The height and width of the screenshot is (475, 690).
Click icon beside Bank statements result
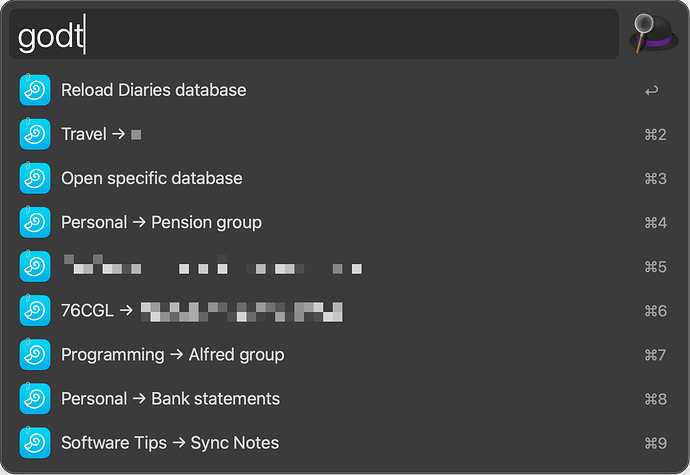pos(35,398)
